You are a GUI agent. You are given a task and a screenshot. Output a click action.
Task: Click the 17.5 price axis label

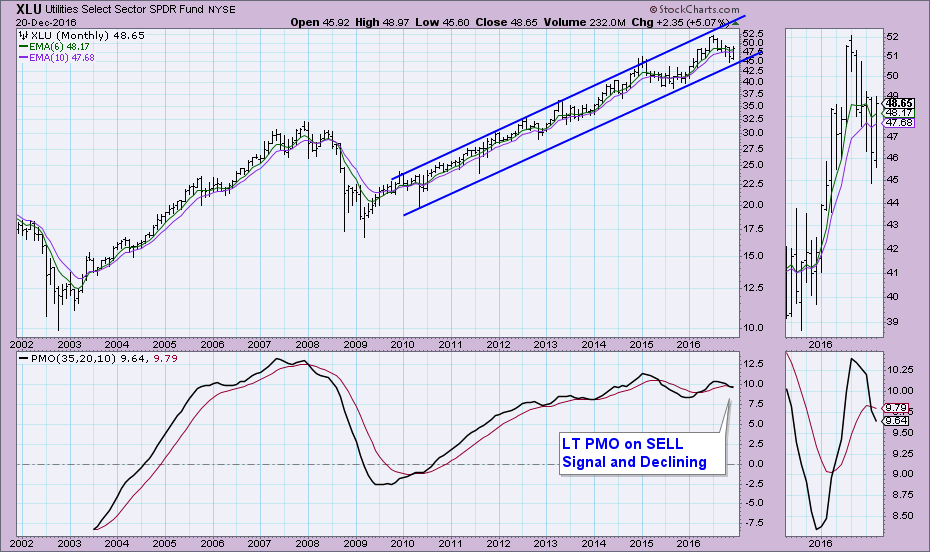(753, 228)
